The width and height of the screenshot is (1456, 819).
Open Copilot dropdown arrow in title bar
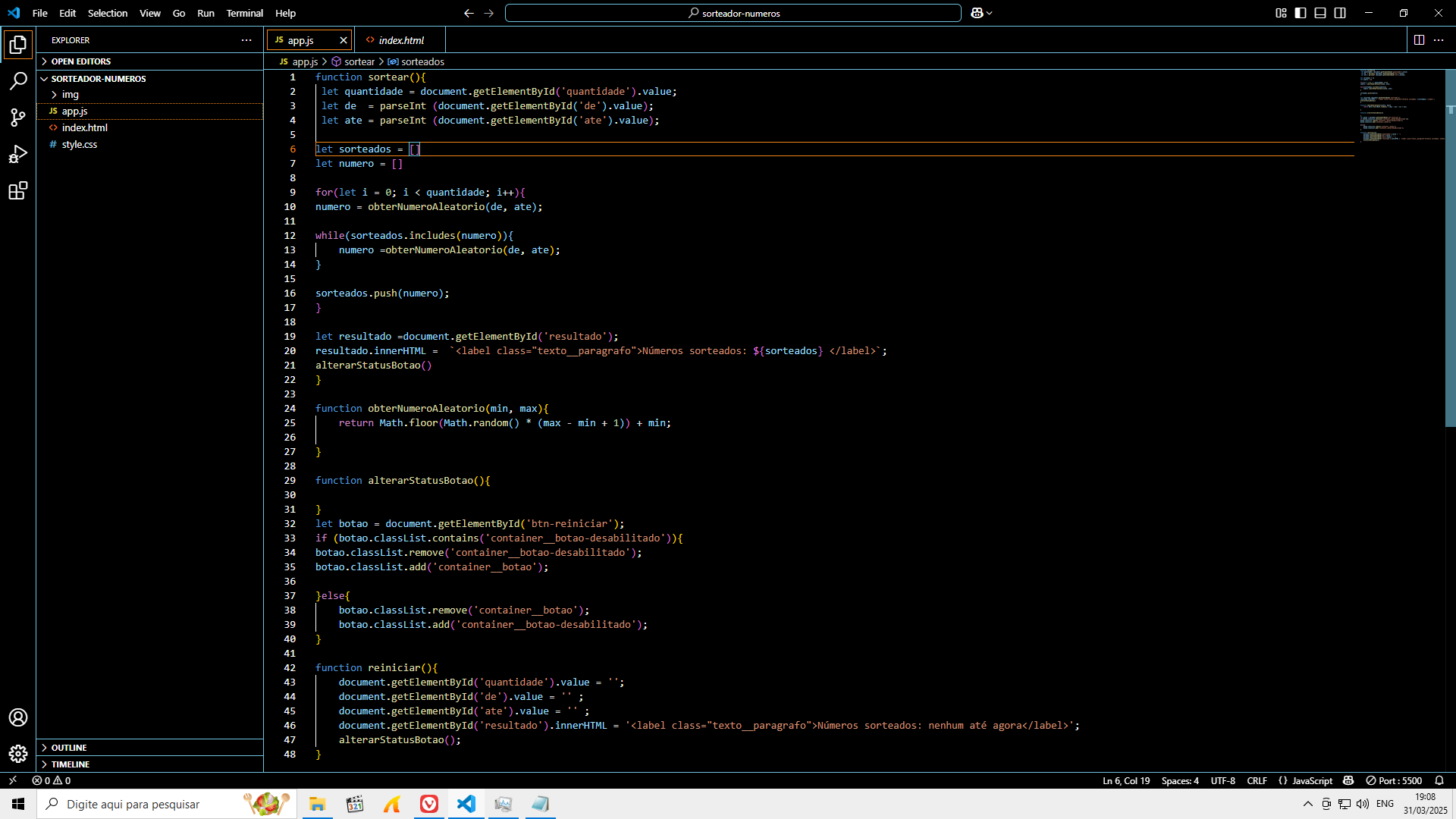tap(990, 13)
